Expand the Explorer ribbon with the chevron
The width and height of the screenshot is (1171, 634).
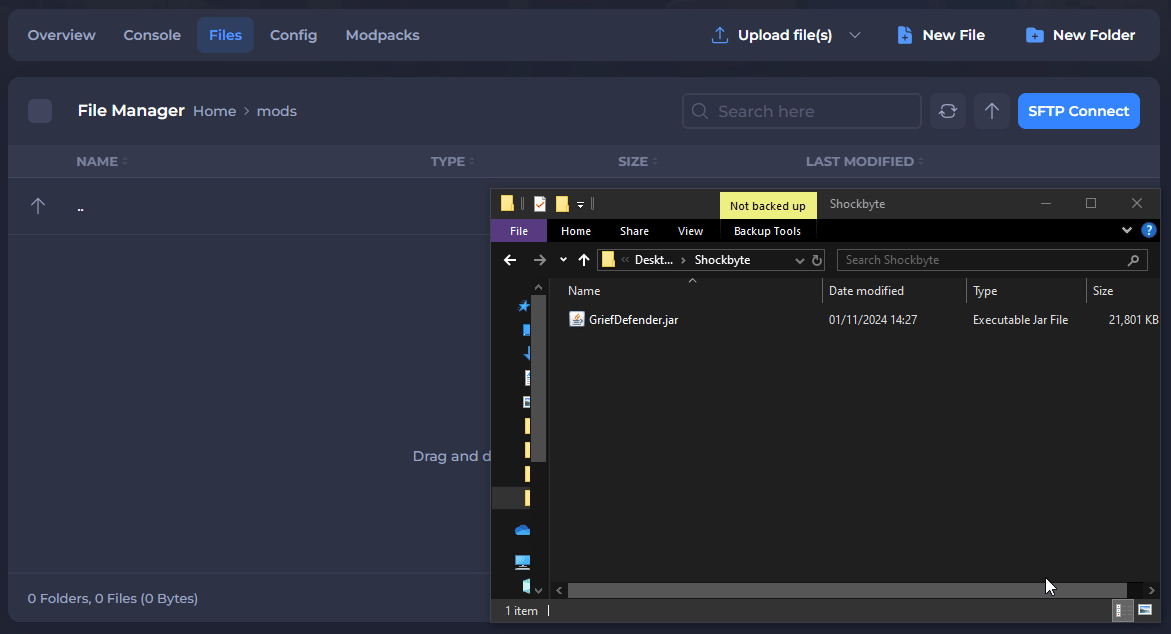(1127, 230)
